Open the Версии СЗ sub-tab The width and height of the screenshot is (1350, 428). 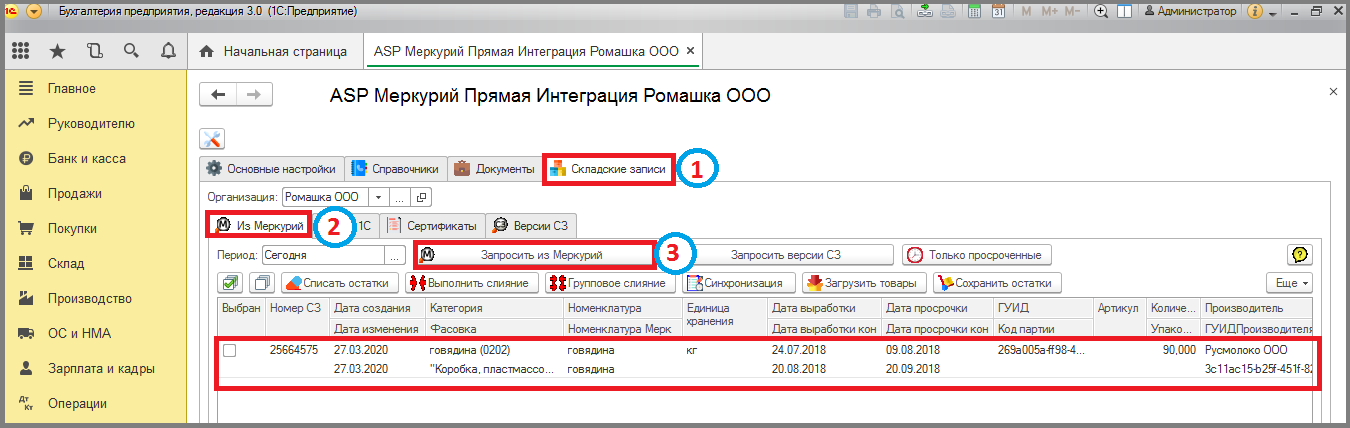click(x=530, y=226)
